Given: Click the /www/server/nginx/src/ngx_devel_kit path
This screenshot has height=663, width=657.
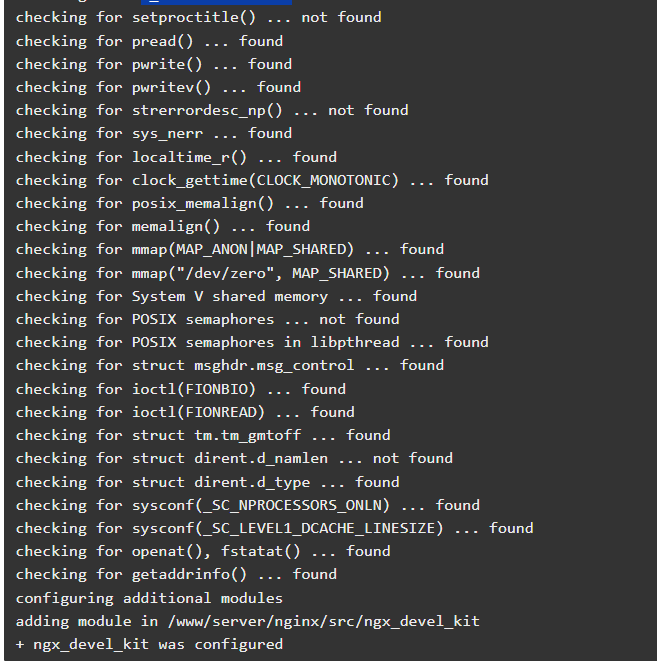Looking at the screenshot, I should click(323, 622).
